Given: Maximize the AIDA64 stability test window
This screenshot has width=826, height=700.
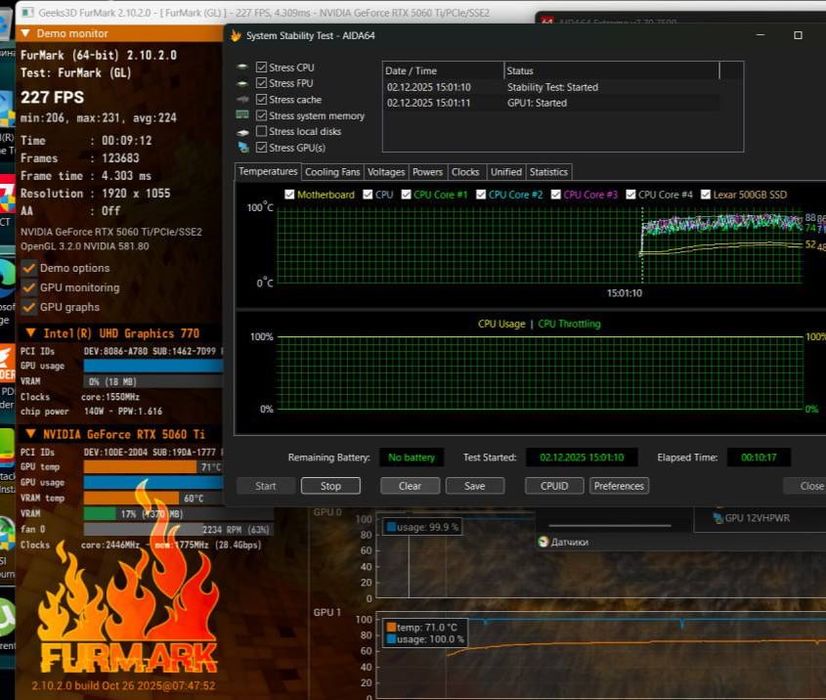Looking at the screenshot, I should (x=798, y=35).
